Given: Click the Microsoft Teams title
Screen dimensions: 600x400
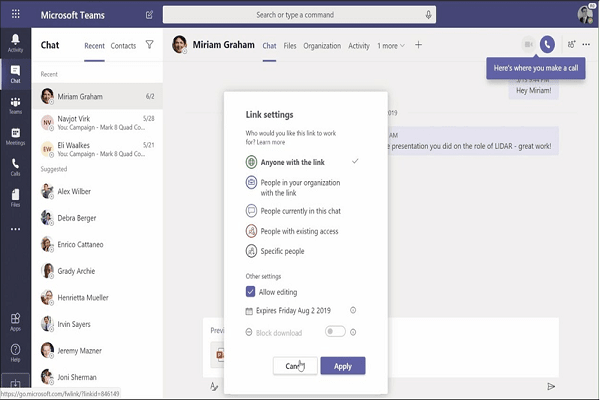Looking at the screenshot, I should (x=73, y=15).
